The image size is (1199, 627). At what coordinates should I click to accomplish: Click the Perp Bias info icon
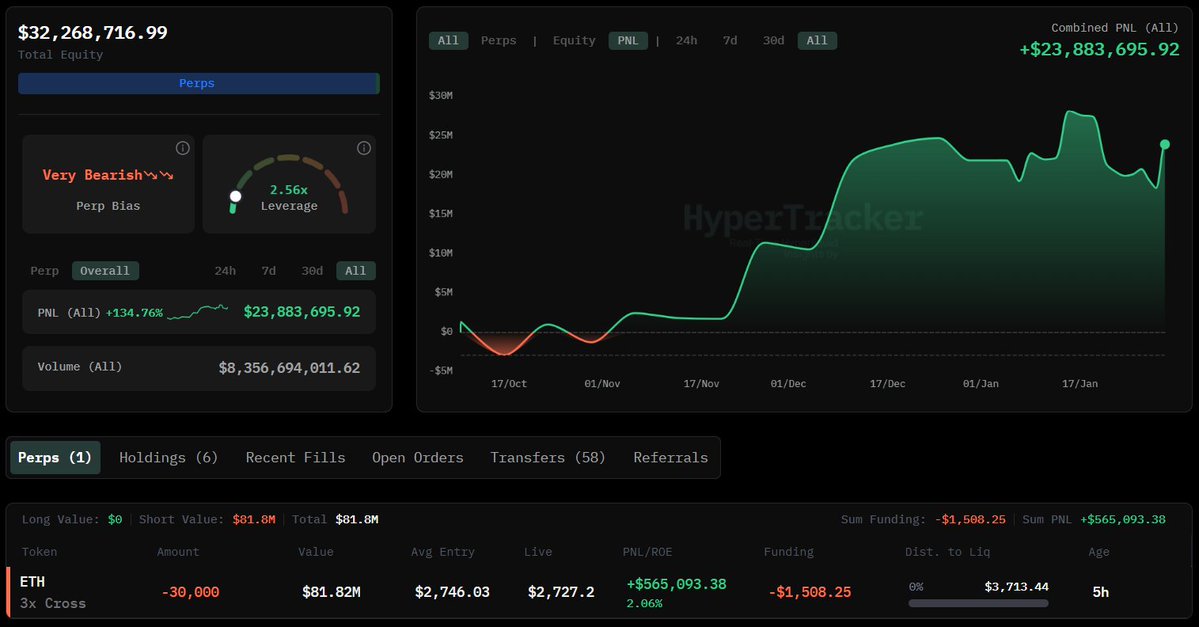(182, 148)
